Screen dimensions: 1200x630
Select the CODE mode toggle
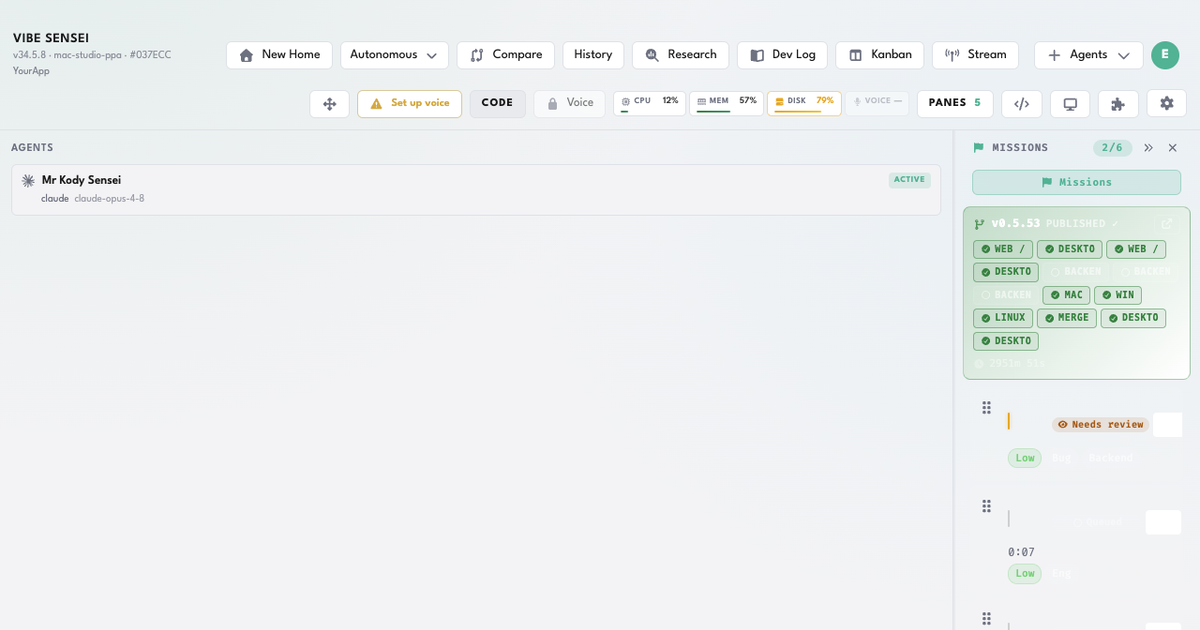(x=497, y=104)
